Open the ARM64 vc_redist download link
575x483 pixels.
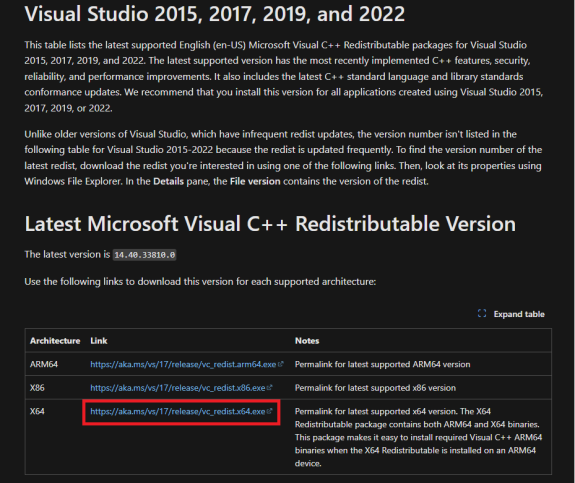coord(187,364)
